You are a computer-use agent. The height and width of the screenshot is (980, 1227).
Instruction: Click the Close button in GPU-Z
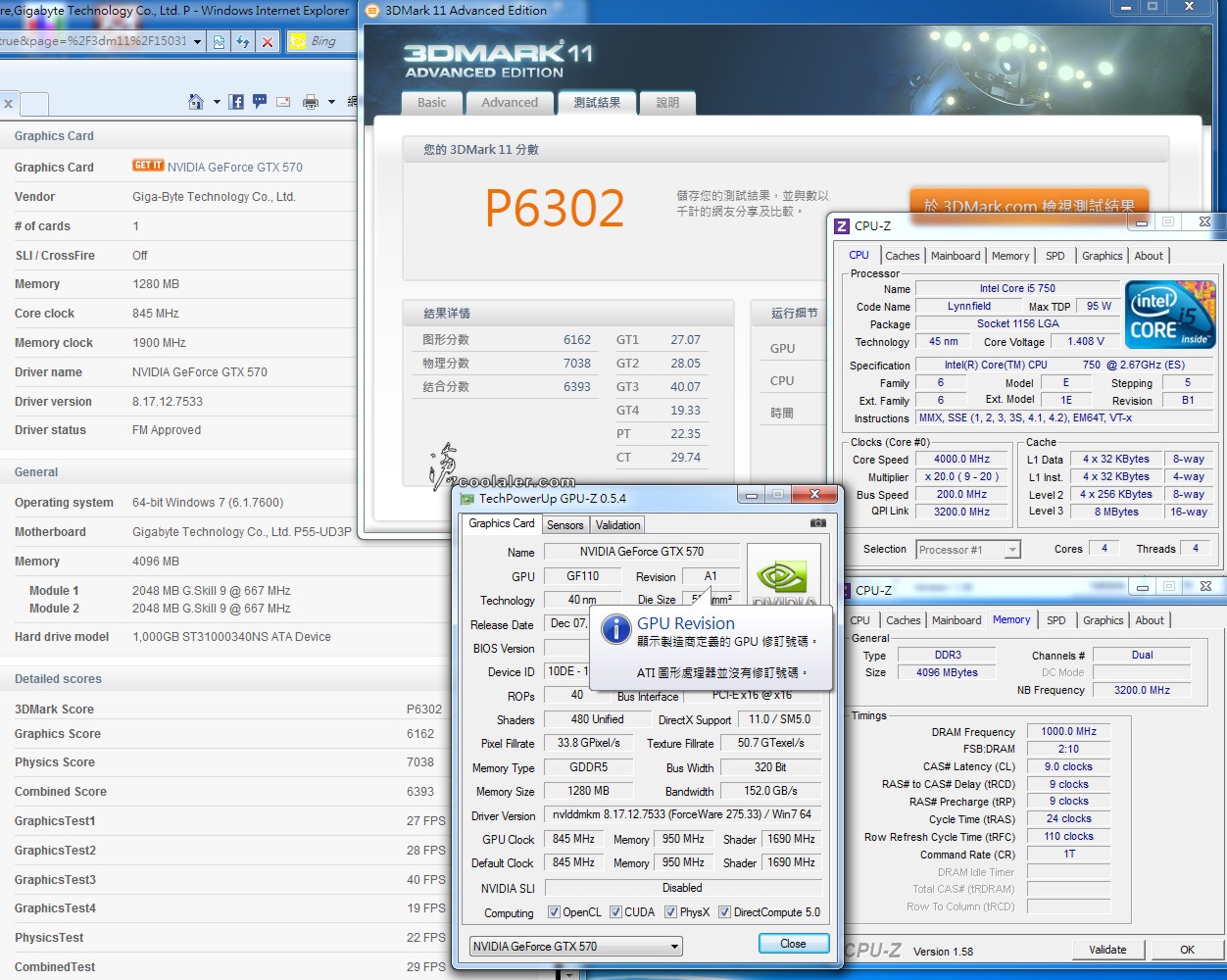click(794, 944)
